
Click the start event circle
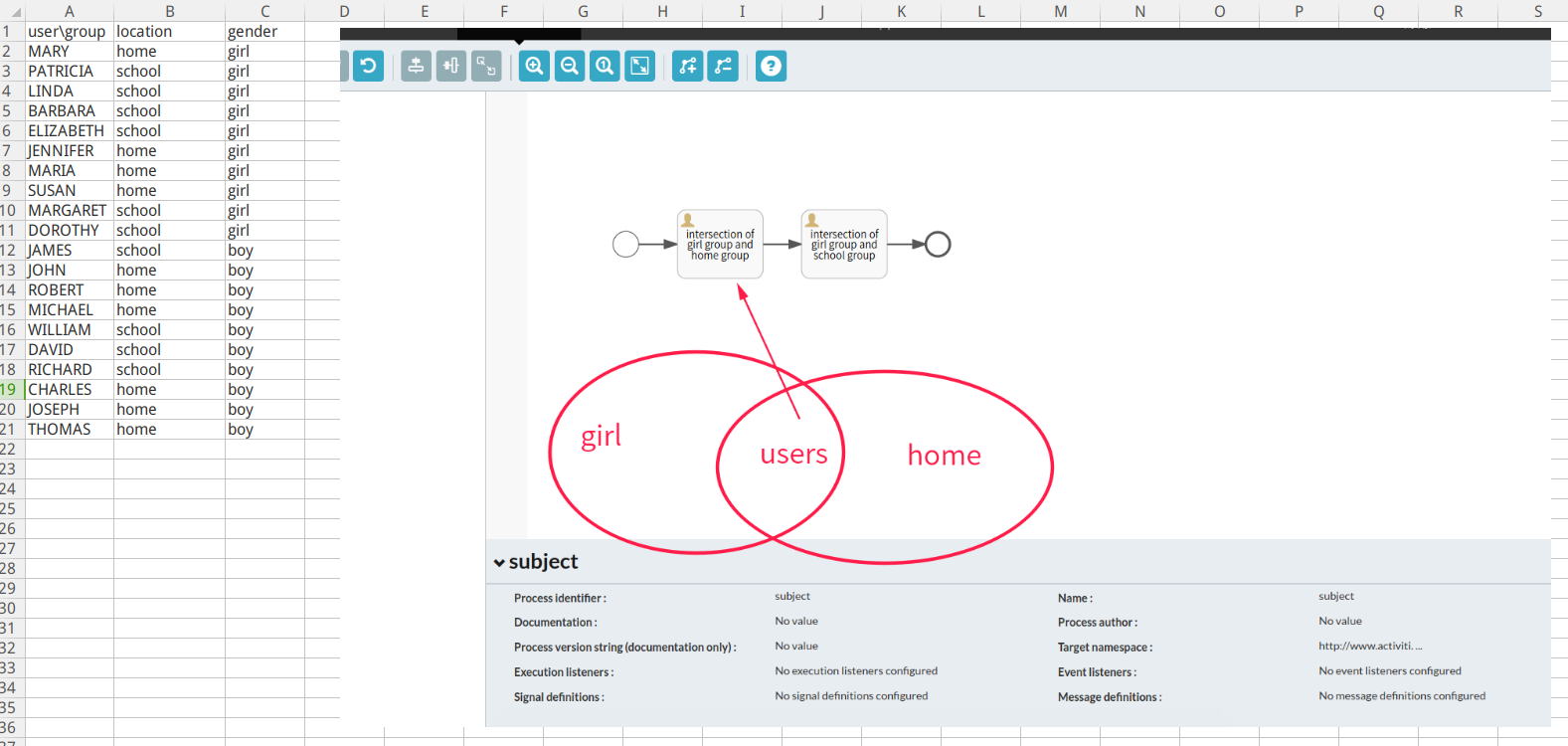pos(625,244)
